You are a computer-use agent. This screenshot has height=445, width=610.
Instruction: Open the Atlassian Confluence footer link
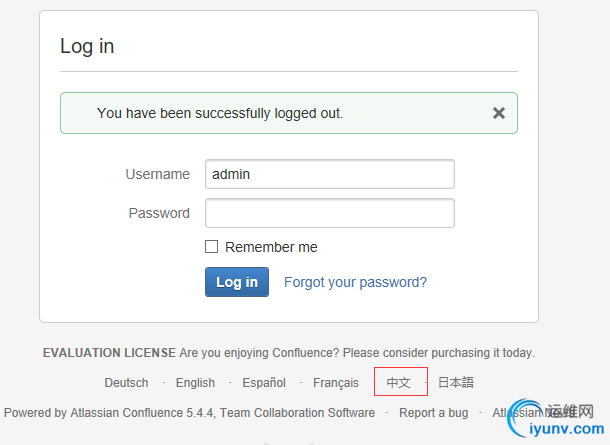click(126, 413)
